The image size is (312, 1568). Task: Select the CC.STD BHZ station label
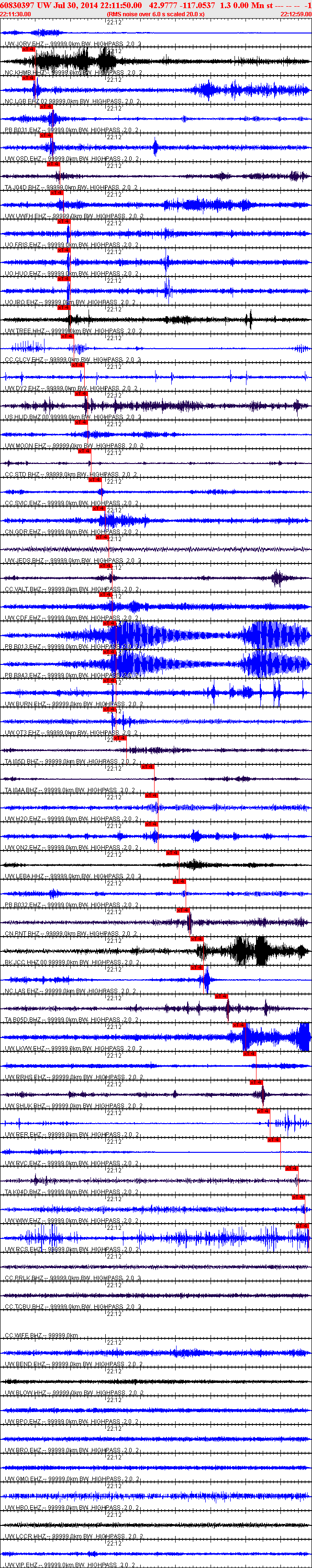tap(70, 474)
